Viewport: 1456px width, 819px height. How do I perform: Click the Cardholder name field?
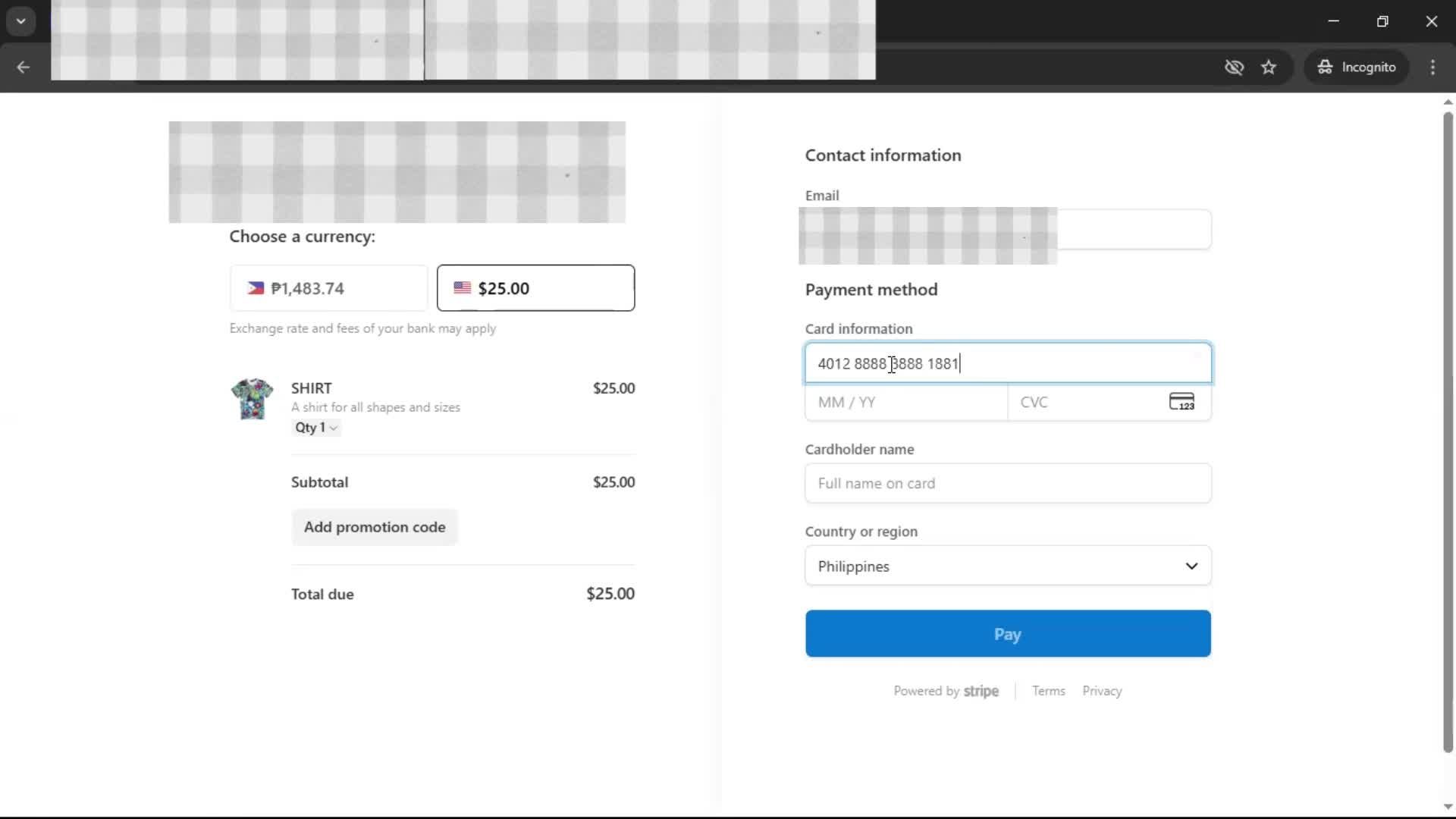(x=1008, y=483)
